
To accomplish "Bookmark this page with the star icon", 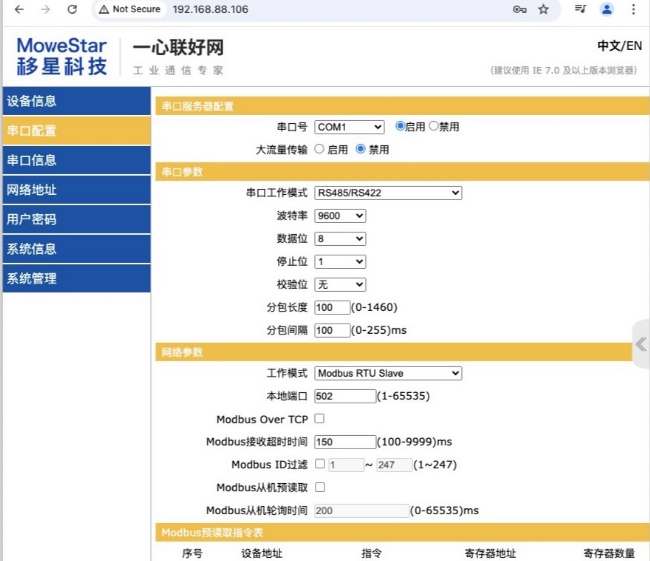I will pyautogui.click(x=543, y=9).
